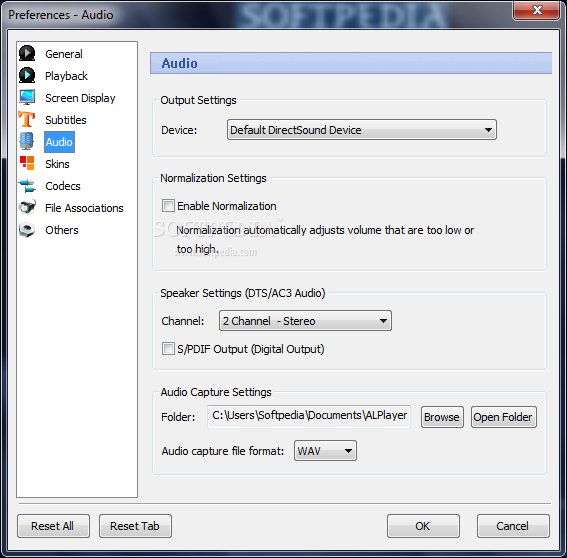
Task: Open the audio capture file format dropdown
Action: tap(325, 451)
